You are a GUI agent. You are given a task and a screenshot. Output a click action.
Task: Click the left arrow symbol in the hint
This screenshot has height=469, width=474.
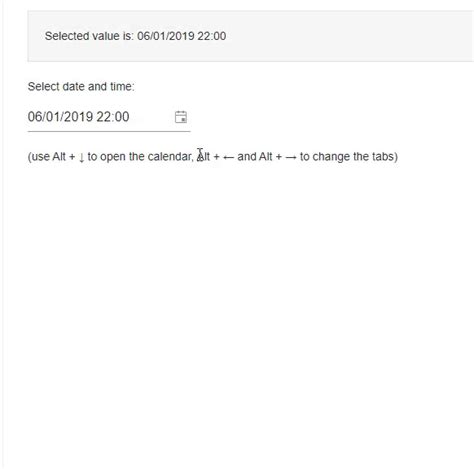228,157
